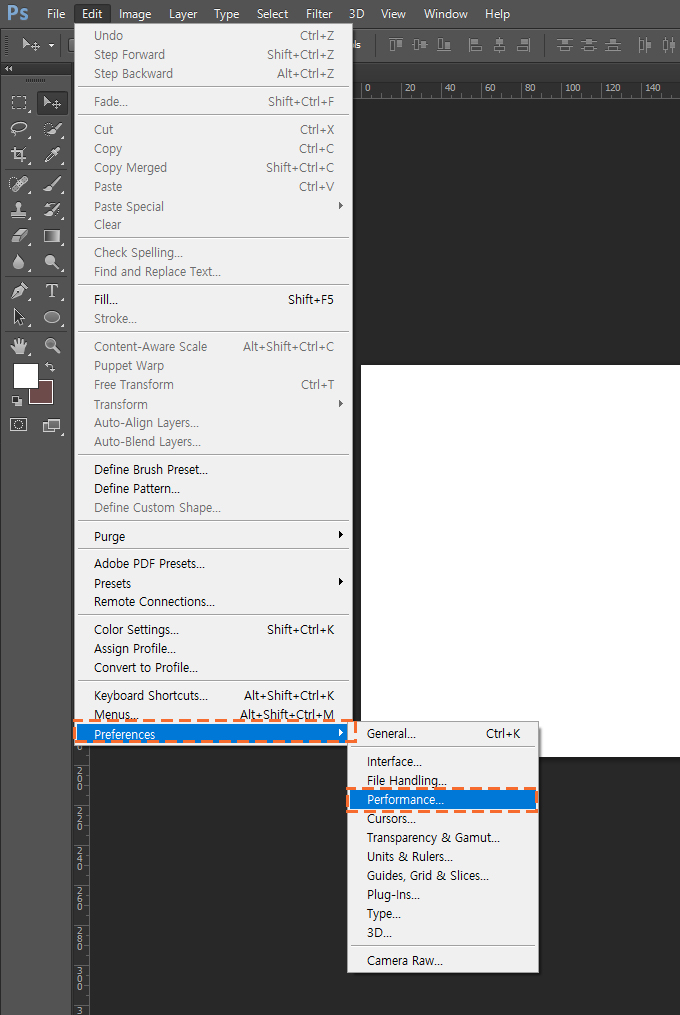Reset to default foreground and background colors

click(17, 401)
